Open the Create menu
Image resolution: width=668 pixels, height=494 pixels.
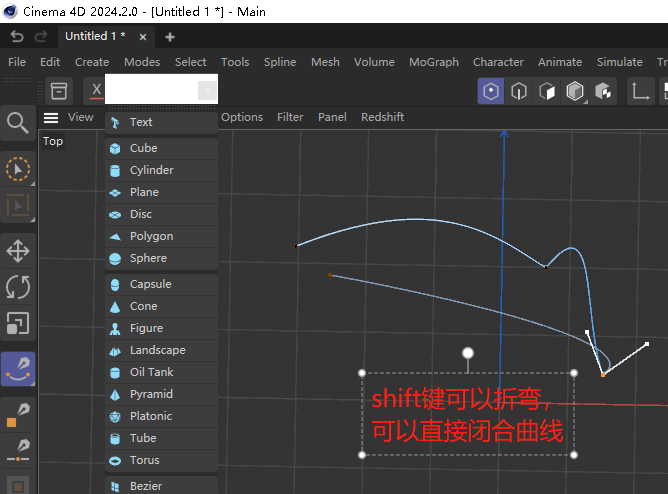pyautogui.click(x=92, y=62)
